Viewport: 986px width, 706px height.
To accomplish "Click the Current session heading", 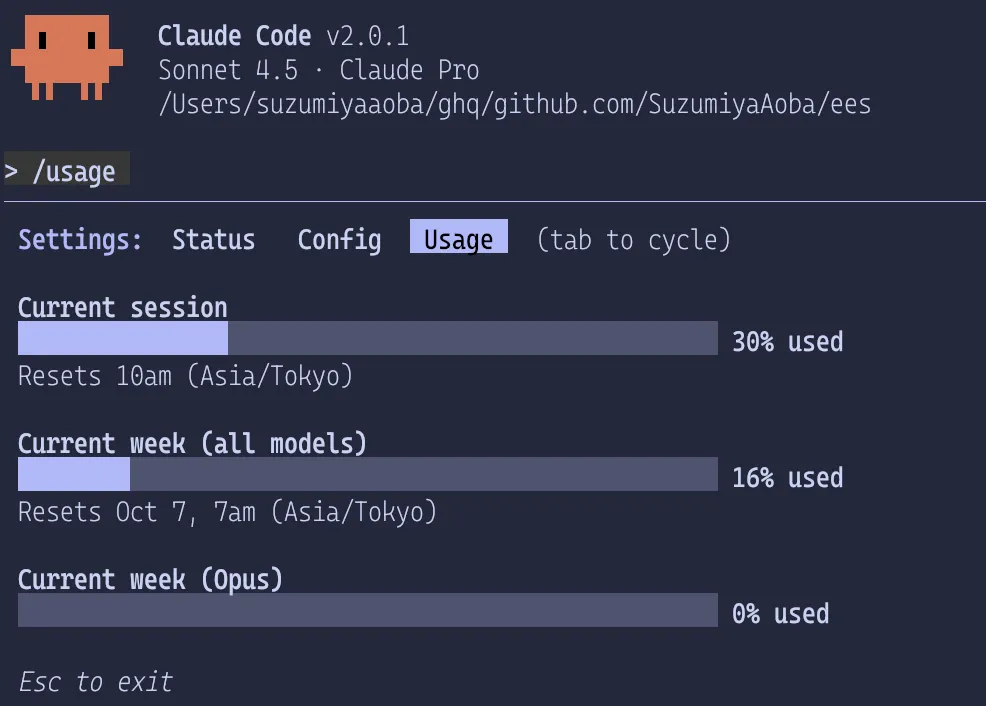I will pyautogui.click(x=122, y=308).
